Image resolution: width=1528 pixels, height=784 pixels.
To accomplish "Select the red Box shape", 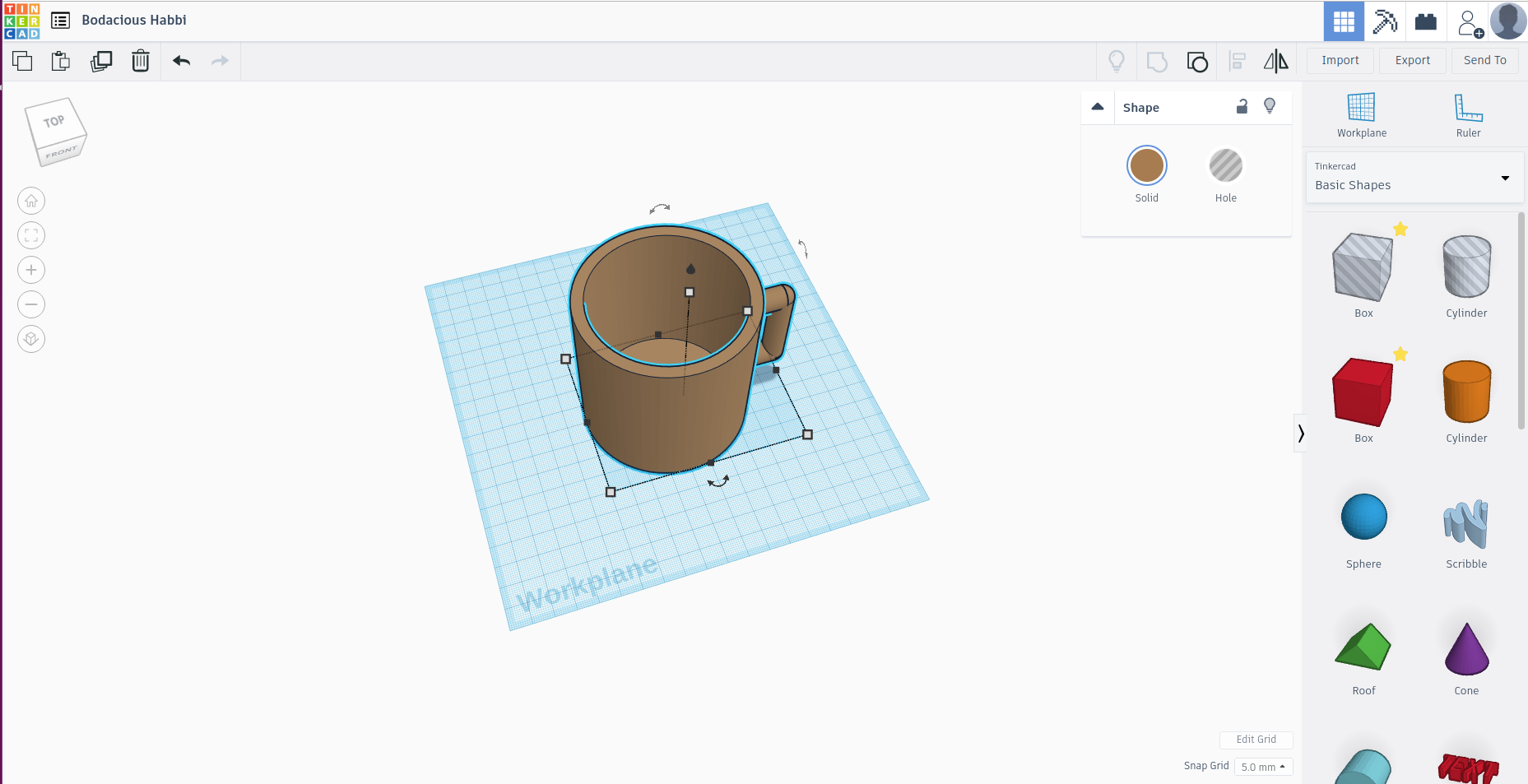I will (1363, 392).
